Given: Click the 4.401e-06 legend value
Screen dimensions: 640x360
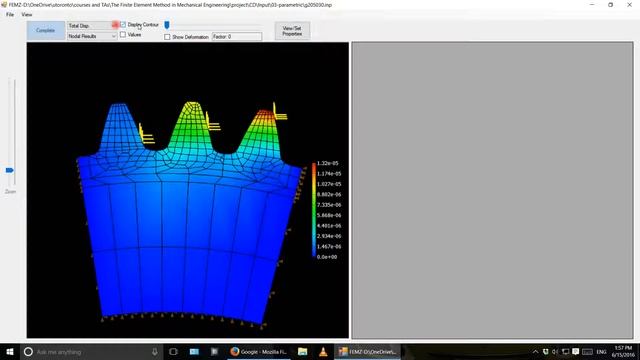Looking at the screenshot, I should coord(329,226).
